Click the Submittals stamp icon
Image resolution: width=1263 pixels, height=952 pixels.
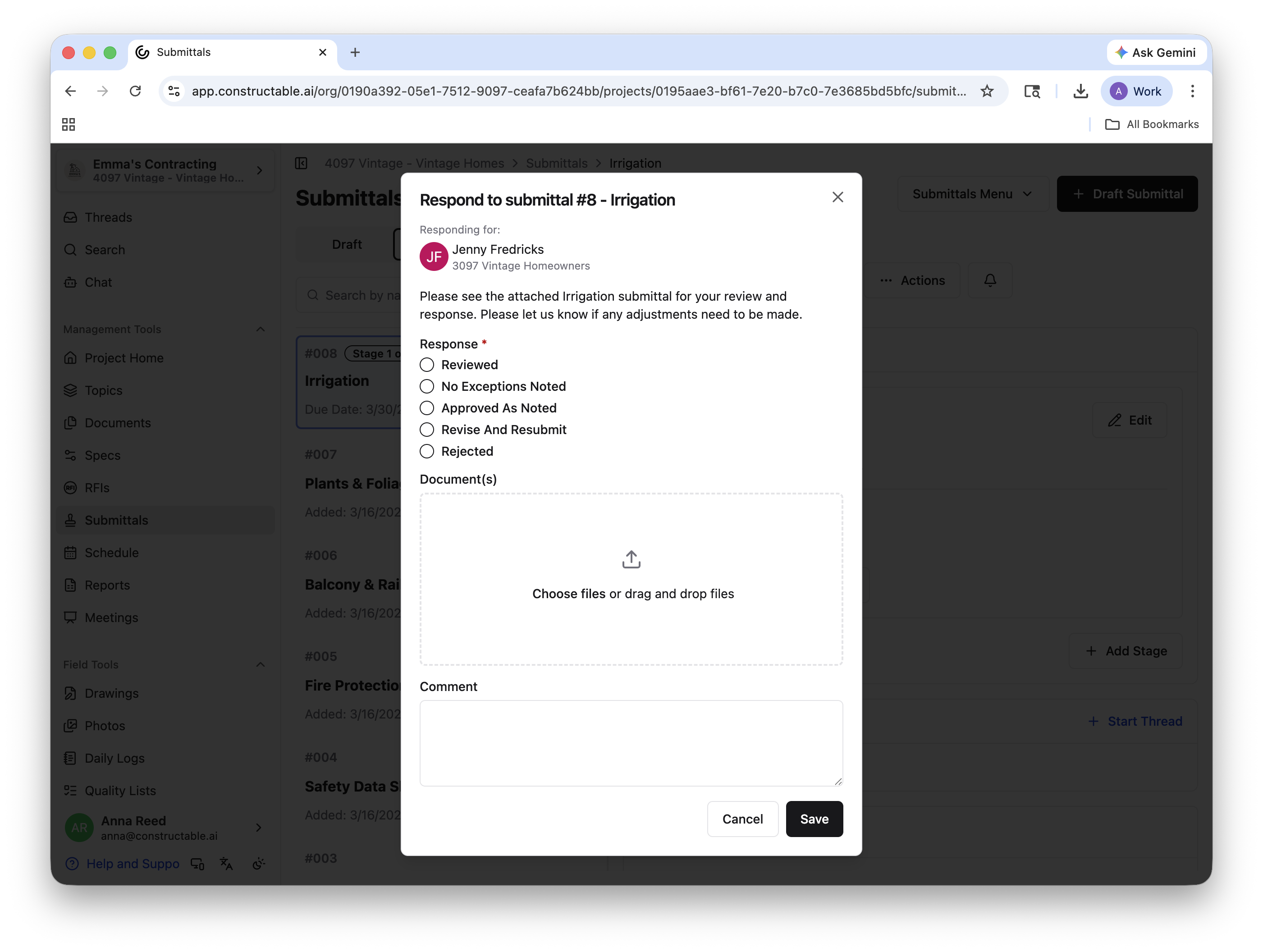(70, 520)
